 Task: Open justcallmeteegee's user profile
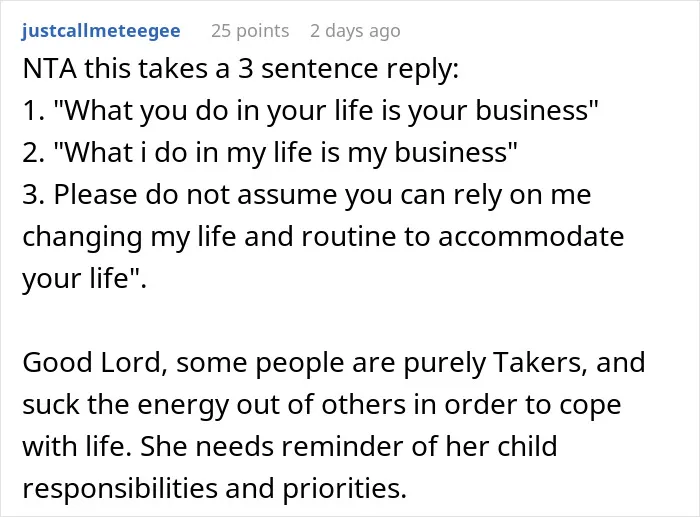(101, 31)
